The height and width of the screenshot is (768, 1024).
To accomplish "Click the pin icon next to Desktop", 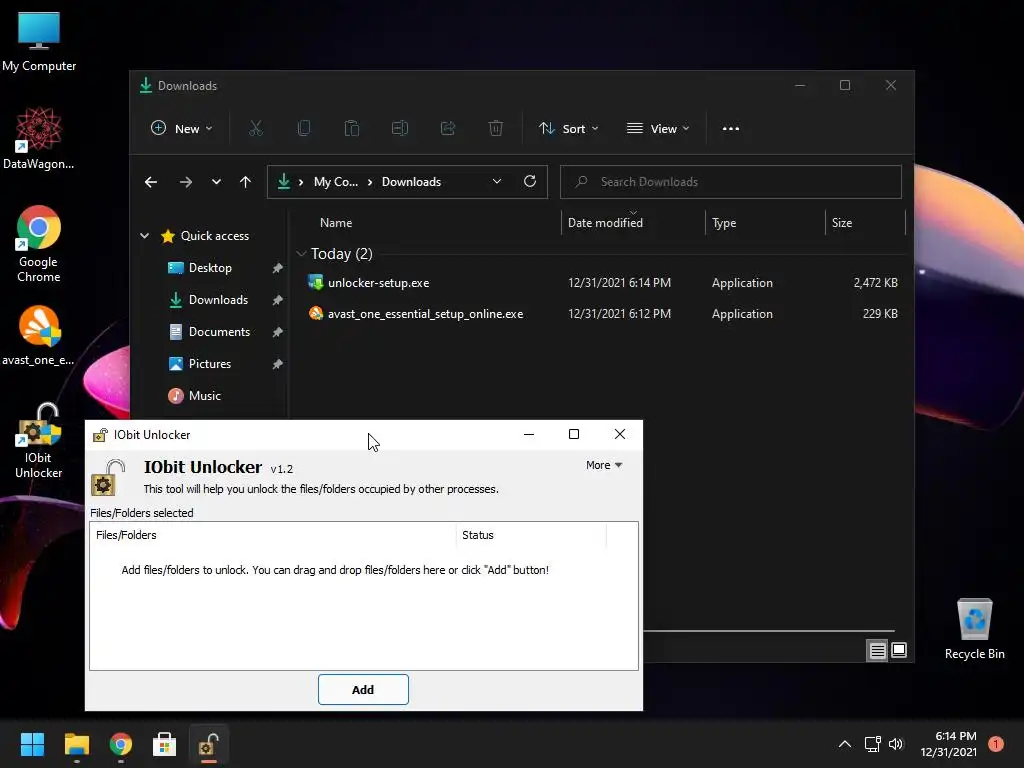I will pos(278,268).
